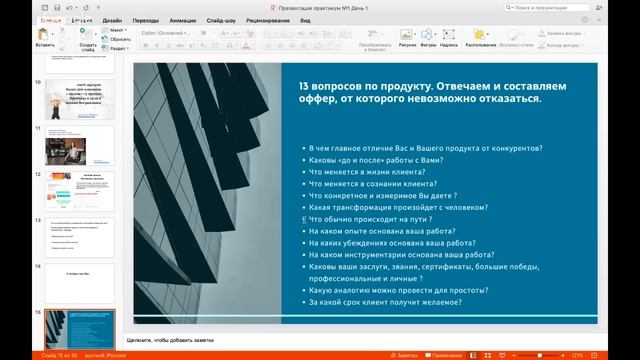The width and height of the screenshot is (640, 360).
Task: Switch to the Главная tab
Action: coord(51,20)
